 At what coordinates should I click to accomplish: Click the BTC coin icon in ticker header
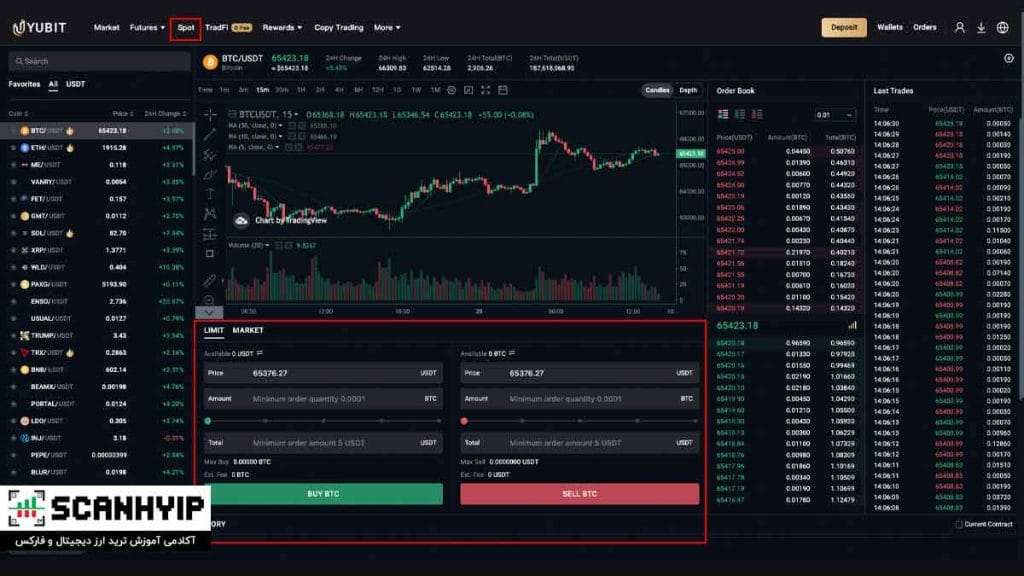(x=210, y=62)
